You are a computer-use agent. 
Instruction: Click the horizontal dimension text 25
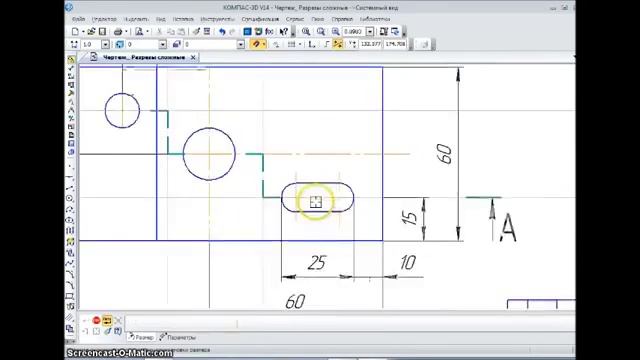tap(317, 263)
